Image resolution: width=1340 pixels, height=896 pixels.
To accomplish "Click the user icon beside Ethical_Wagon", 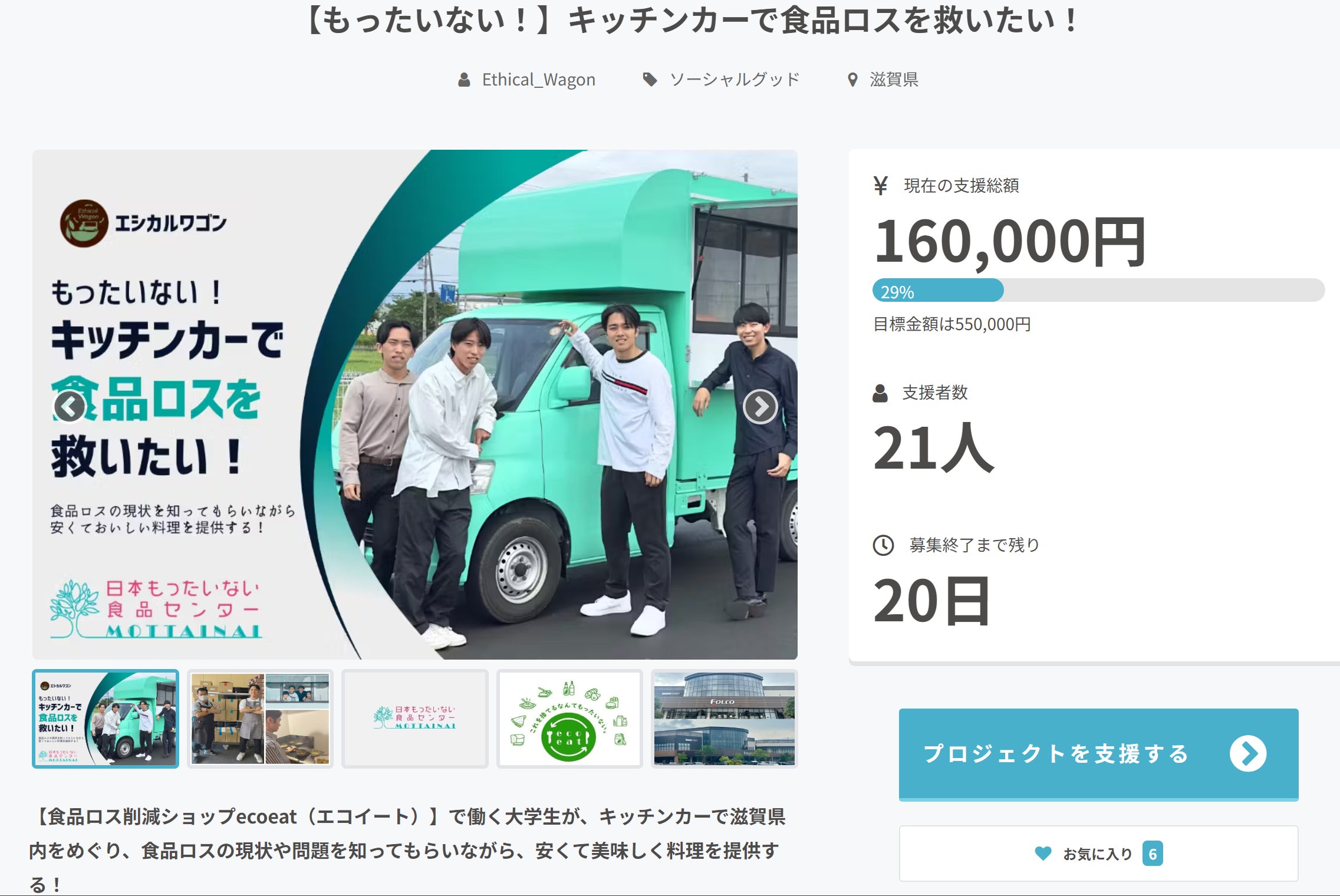I will pyautogui.click(x=464, y=80).
